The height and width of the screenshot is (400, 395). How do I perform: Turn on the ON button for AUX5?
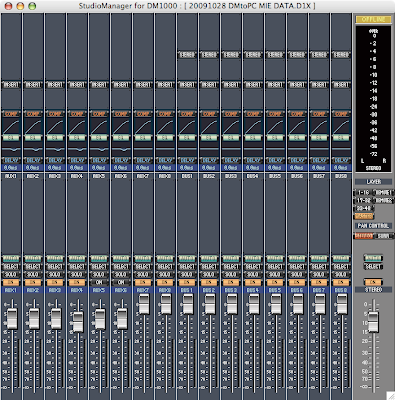[99, 282]
